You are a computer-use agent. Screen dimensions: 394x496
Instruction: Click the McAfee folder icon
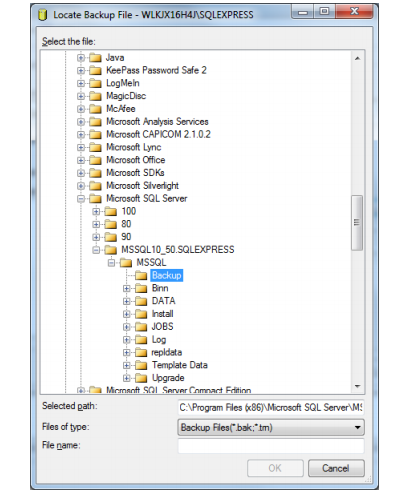click(x=95, y=109)
